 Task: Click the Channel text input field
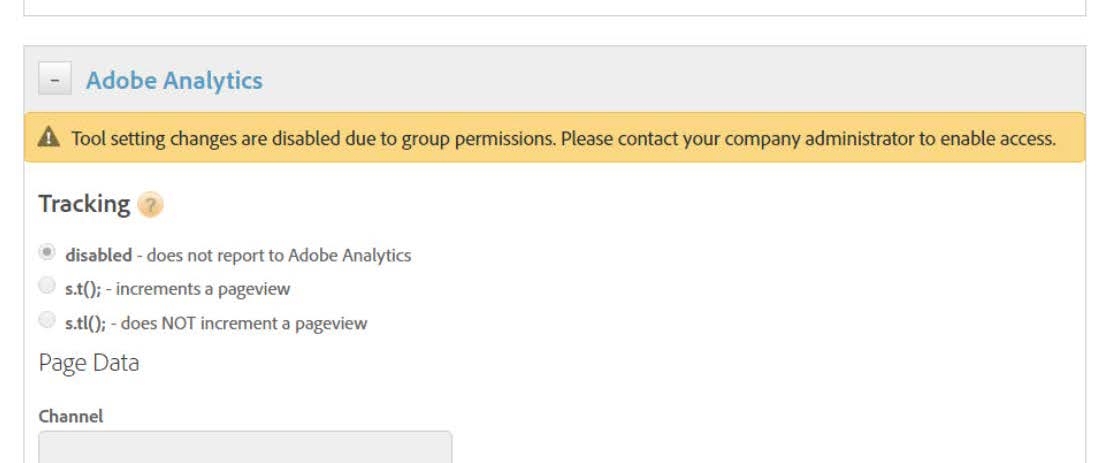245,447
